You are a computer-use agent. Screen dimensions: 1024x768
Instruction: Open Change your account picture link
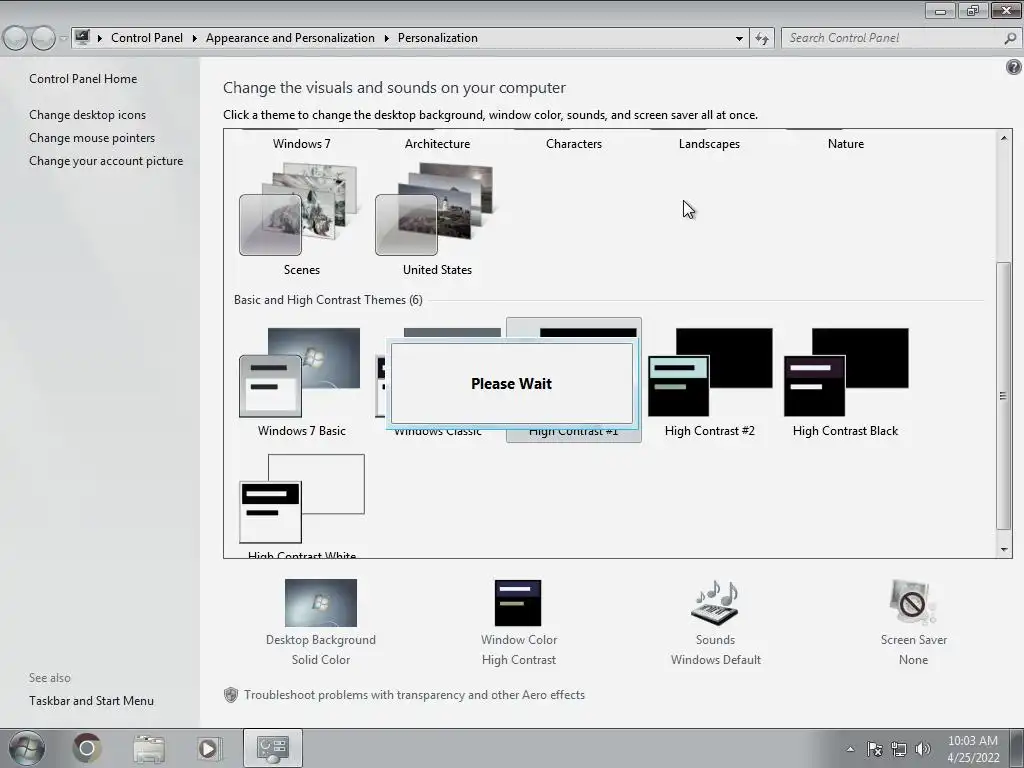(x=106, y=161)
